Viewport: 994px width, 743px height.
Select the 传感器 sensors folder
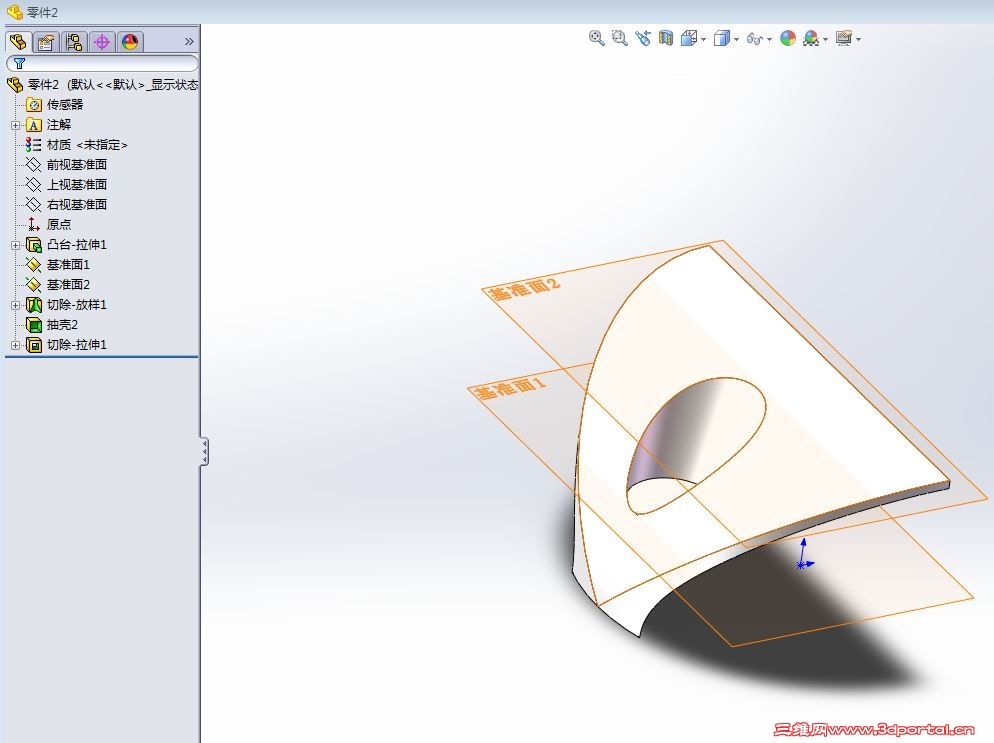tap(55, 105)
